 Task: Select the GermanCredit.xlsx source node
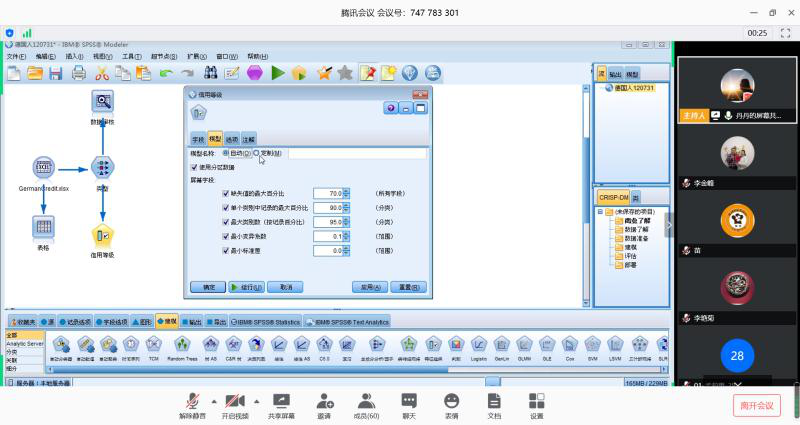[43, 167]
